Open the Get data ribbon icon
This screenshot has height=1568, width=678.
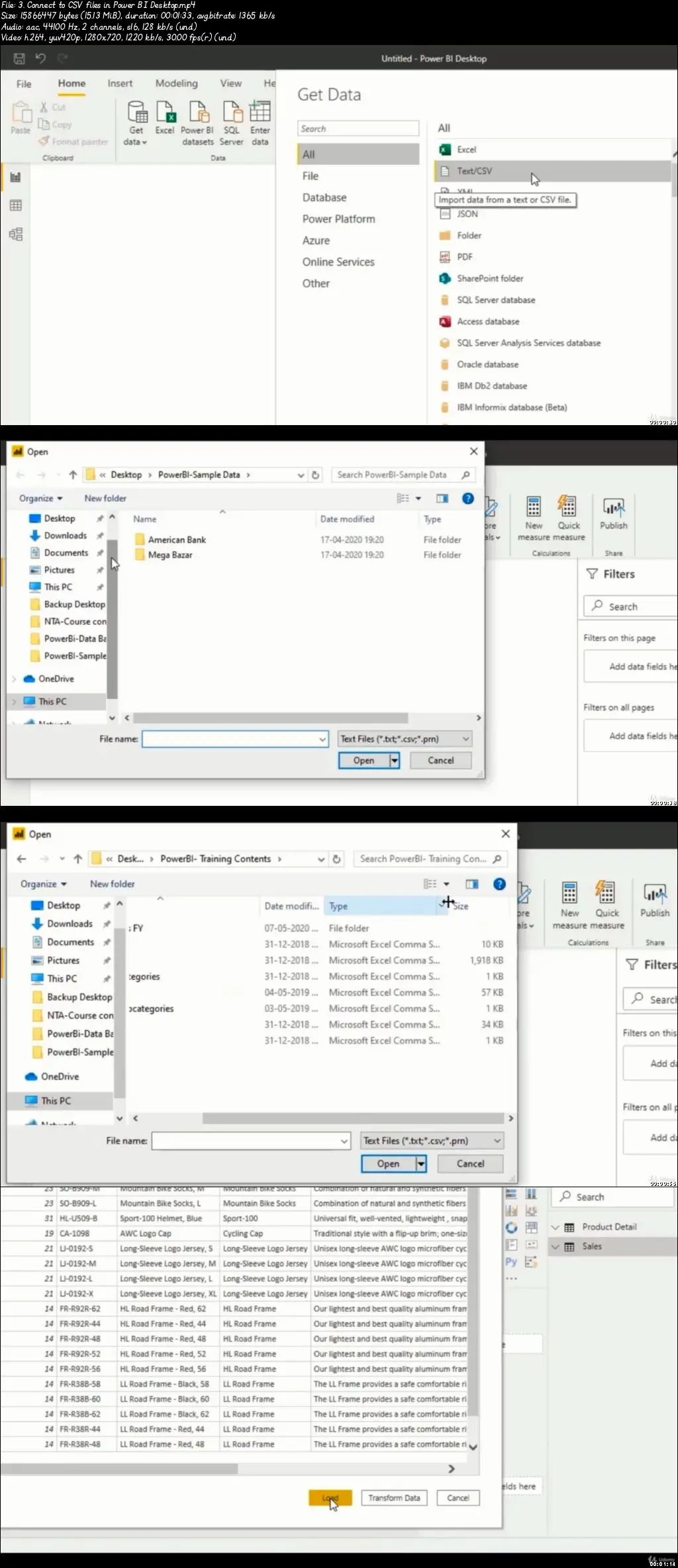[136, 113]
